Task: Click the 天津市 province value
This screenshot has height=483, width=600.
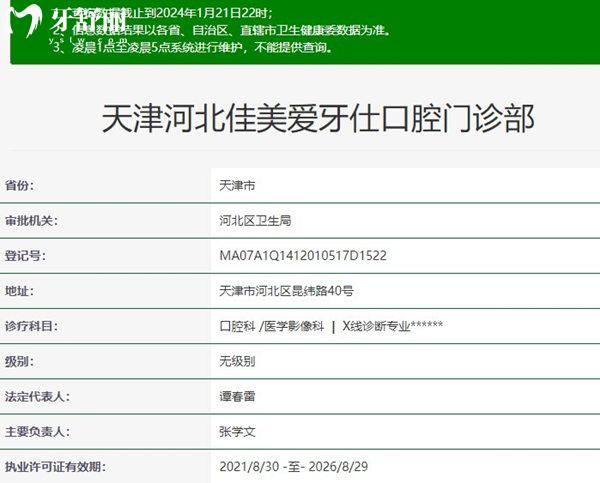Action: coord(237,186)
